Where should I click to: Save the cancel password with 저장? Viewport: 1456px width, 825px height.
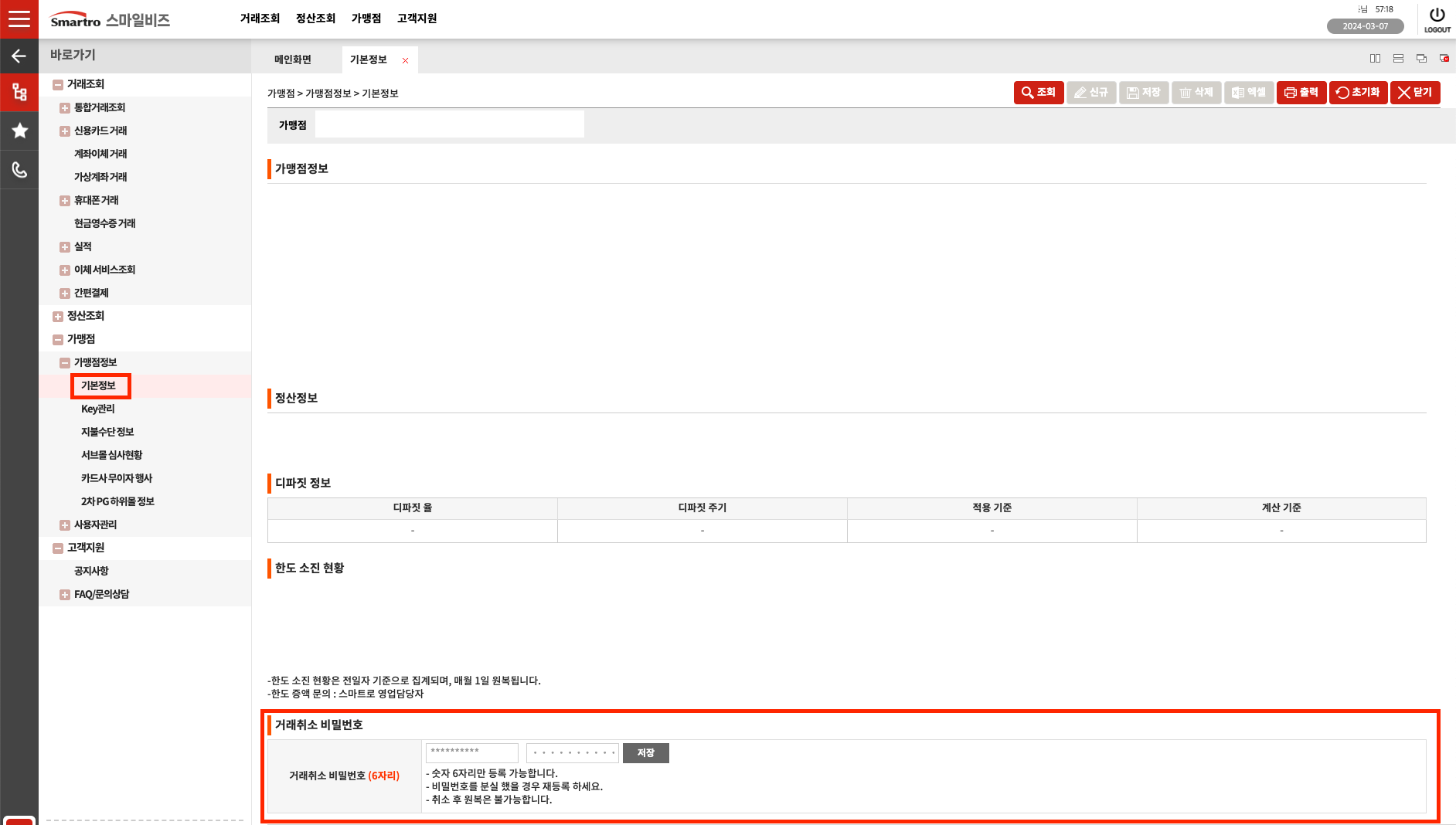pyautogui.click(x=646, y=753)
